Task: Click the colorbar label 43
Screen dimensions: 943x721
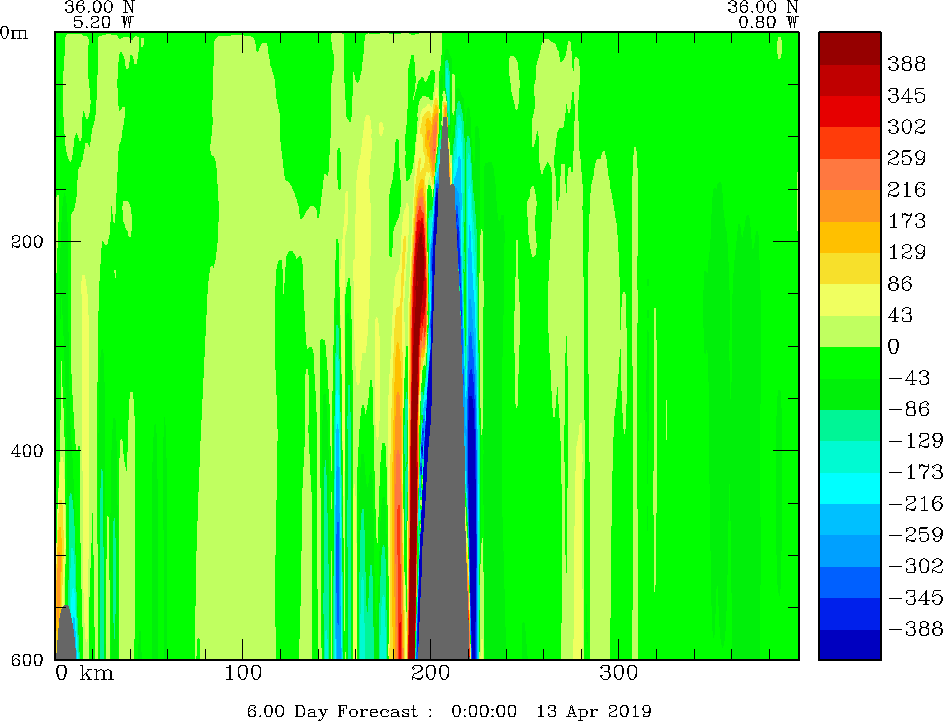Action: pyautogui.click(x=900, y=314)
